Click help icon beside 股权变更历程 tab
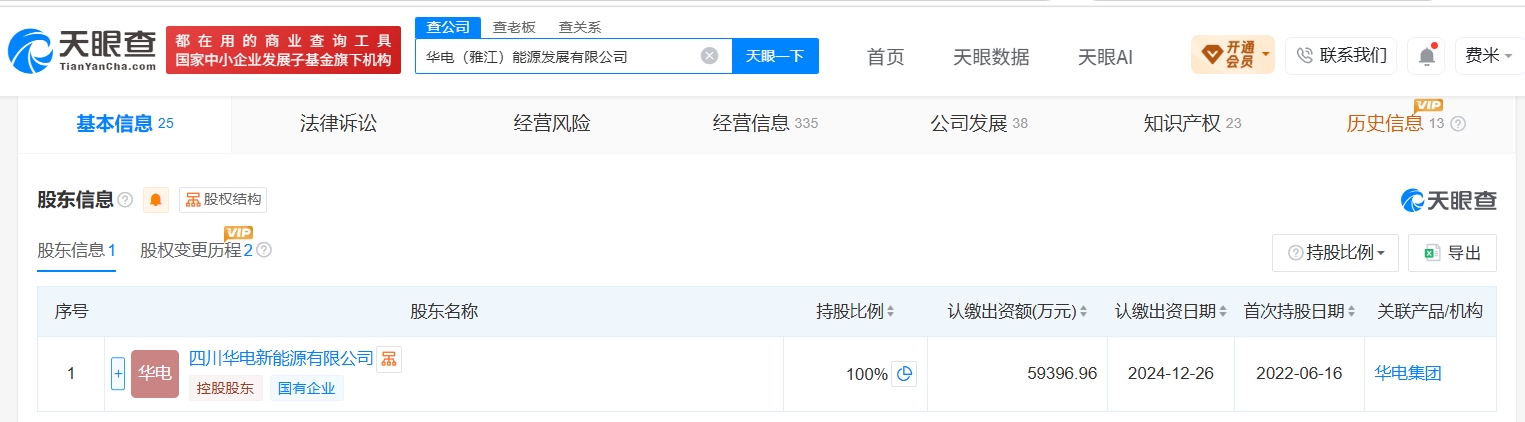 (x=264, y=250)
